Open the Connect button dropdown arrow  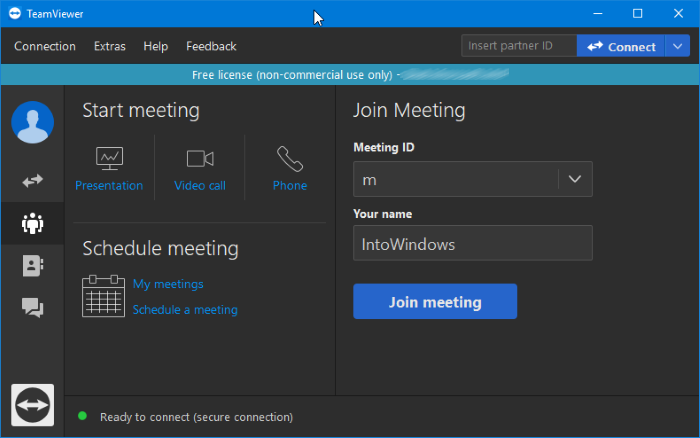[x=677, y=46]
